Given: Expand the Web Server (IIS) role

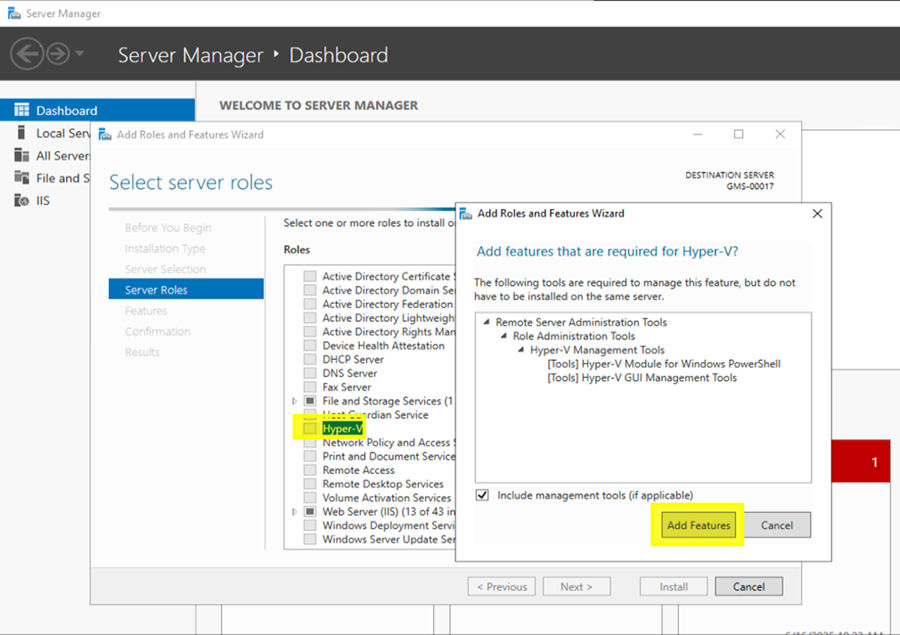Looking at the screenshot, I should [x=294, y=511].
